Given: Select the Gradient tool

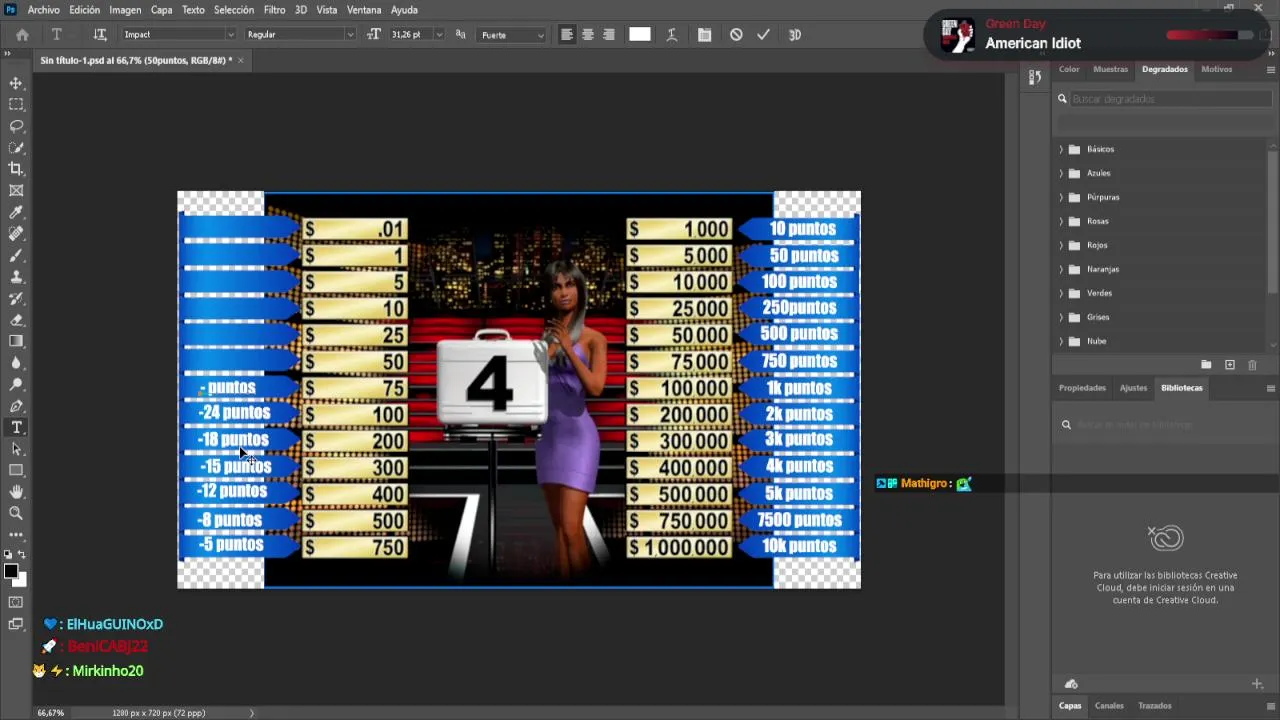Looking at the screenshot, I should 16,341.
